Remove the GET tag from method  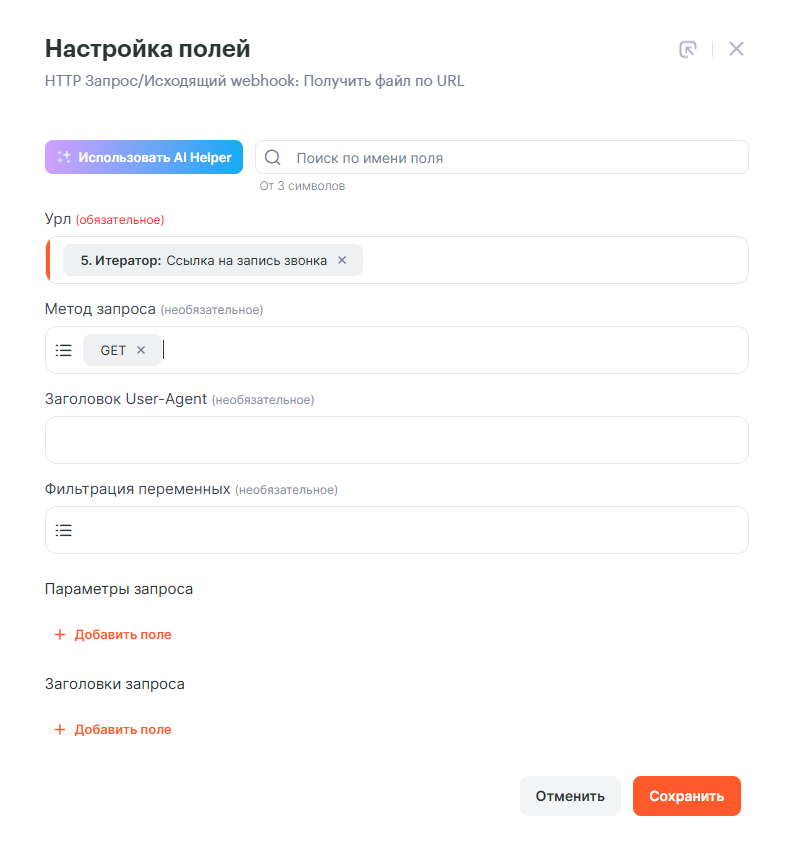(x=141, y=350)
